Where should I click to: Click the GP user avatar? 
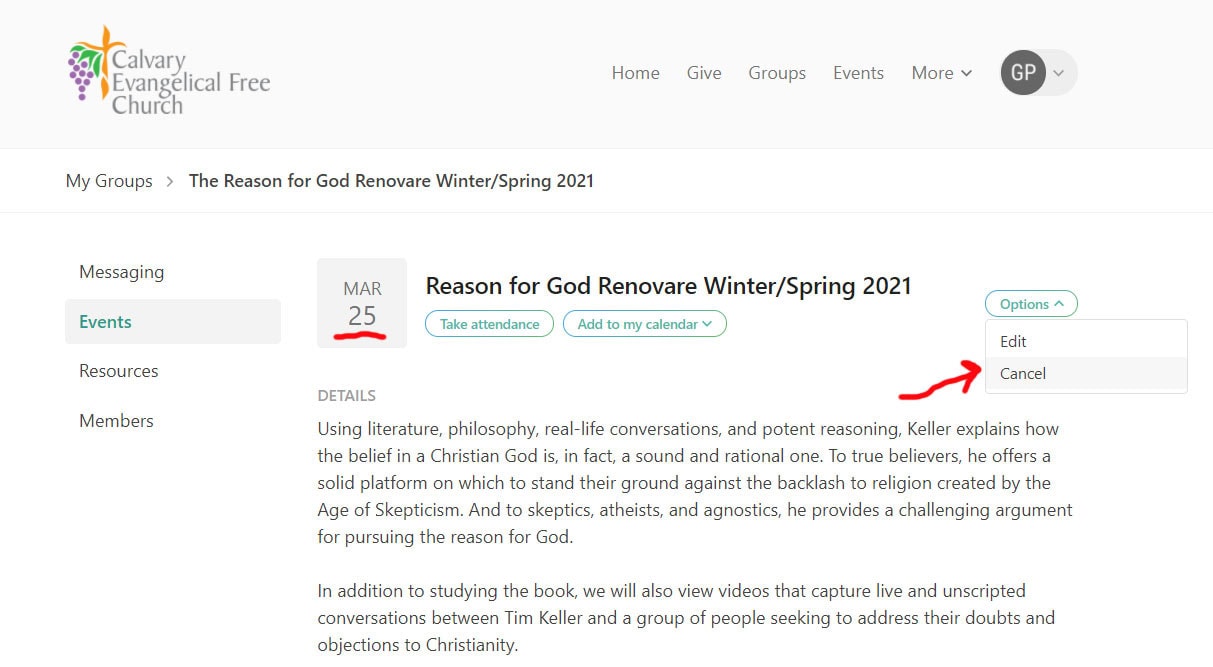(1022, 73)
